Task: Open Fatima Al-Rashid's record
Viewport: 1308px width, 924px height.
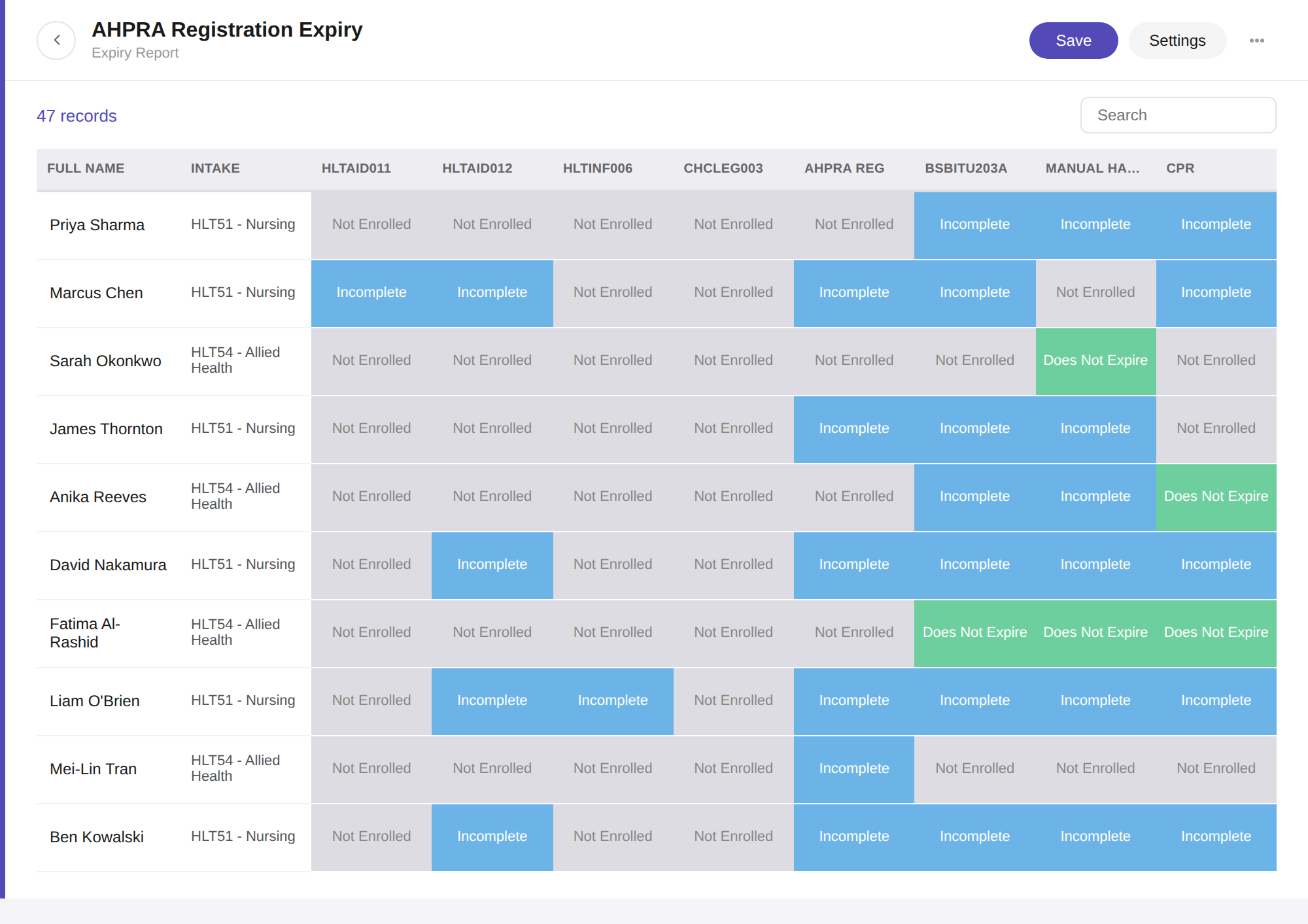Action: click(x=85, y=633)
